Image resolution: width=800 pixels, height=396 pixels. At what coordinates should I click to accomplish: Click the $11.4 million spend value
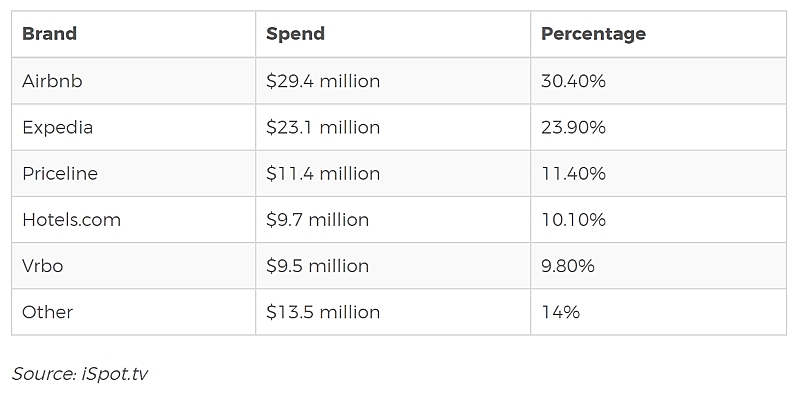coord(323,173)
